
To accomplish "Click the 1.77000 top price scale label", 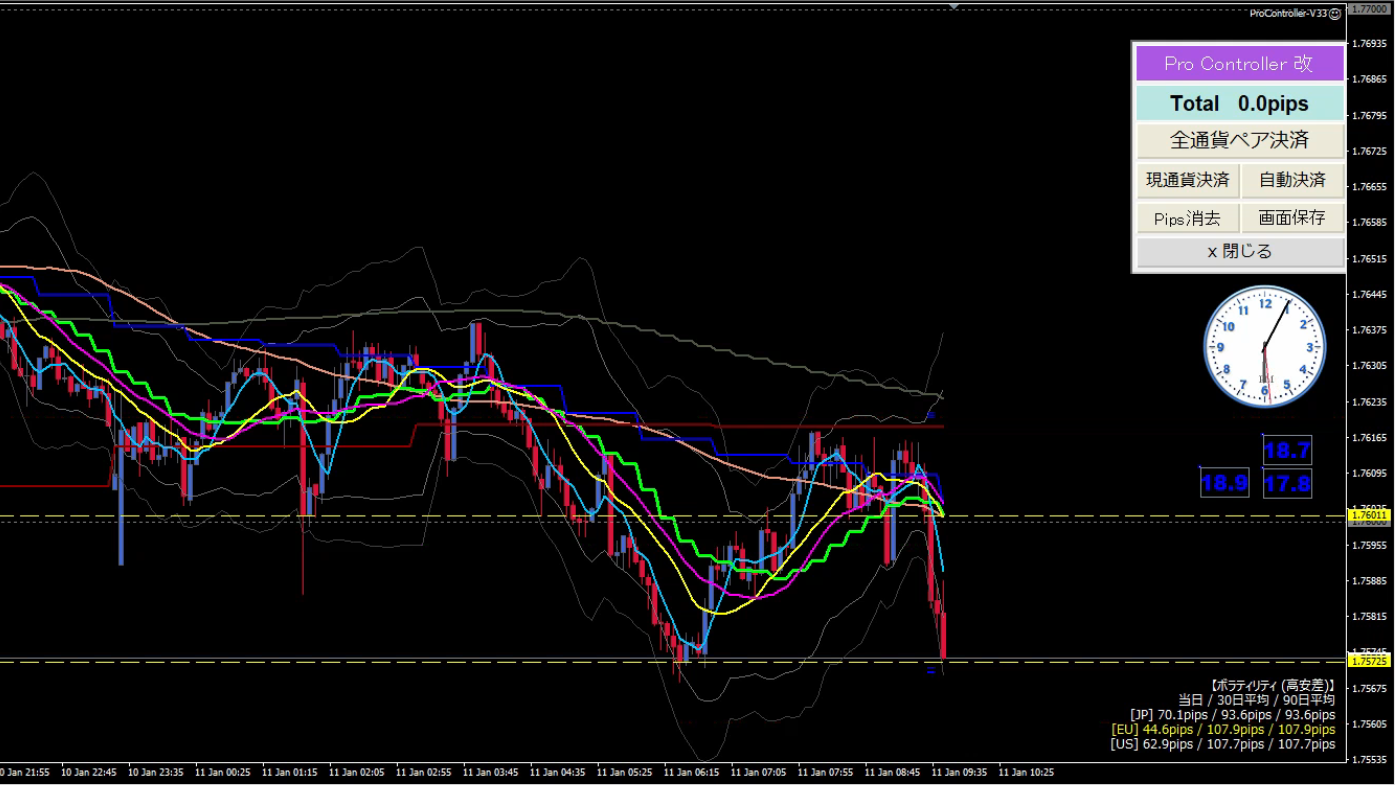I will click(x=1369, y=9).
